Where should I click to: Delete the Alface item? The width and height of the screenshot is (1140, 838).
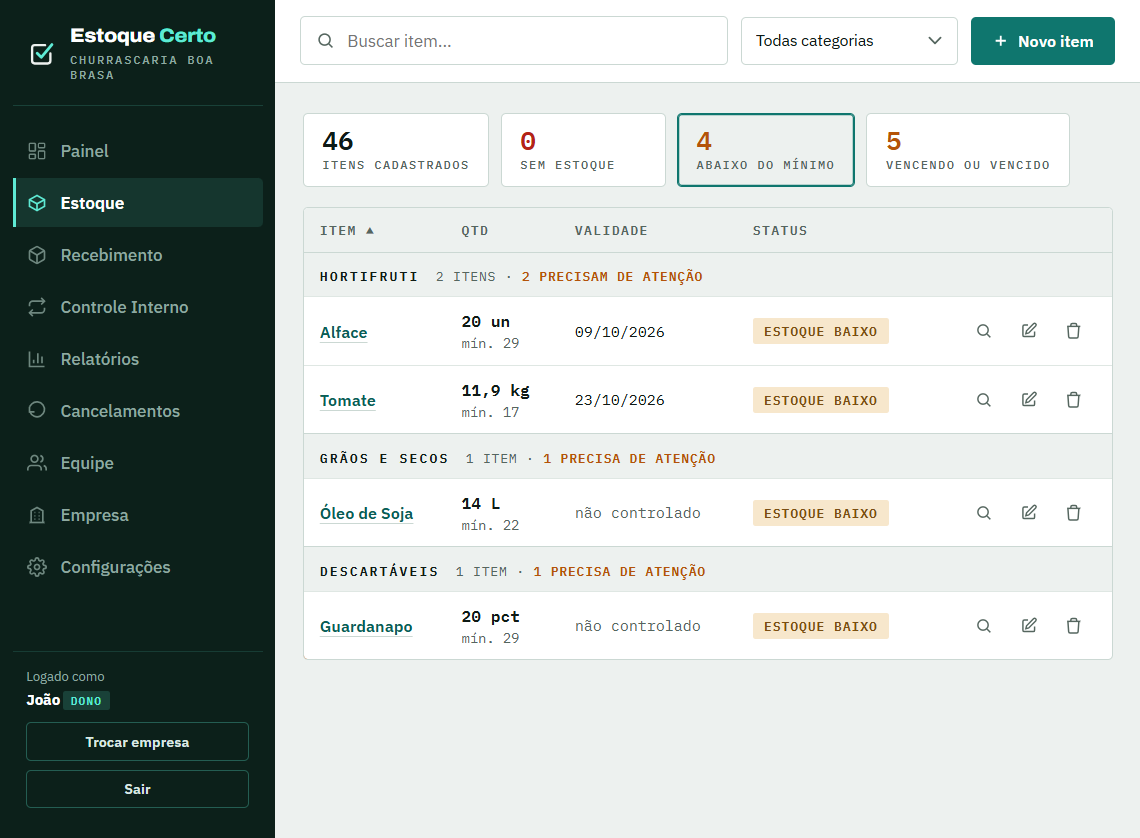[x=1073, y=331]
